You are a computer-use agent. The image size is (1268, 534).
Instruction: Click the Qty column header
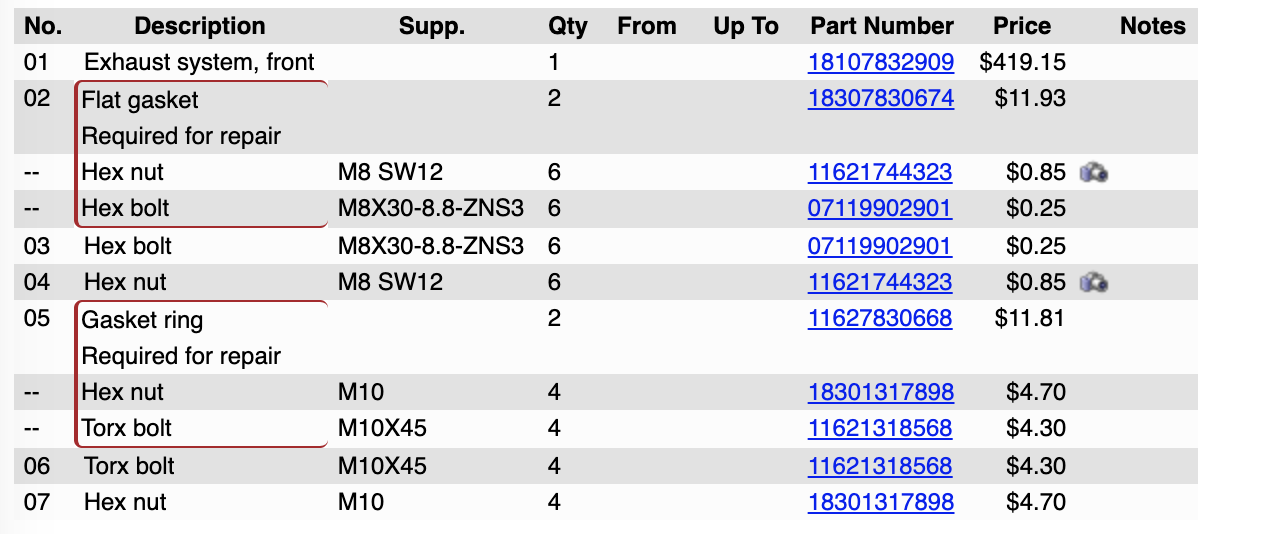pos(567,26)
